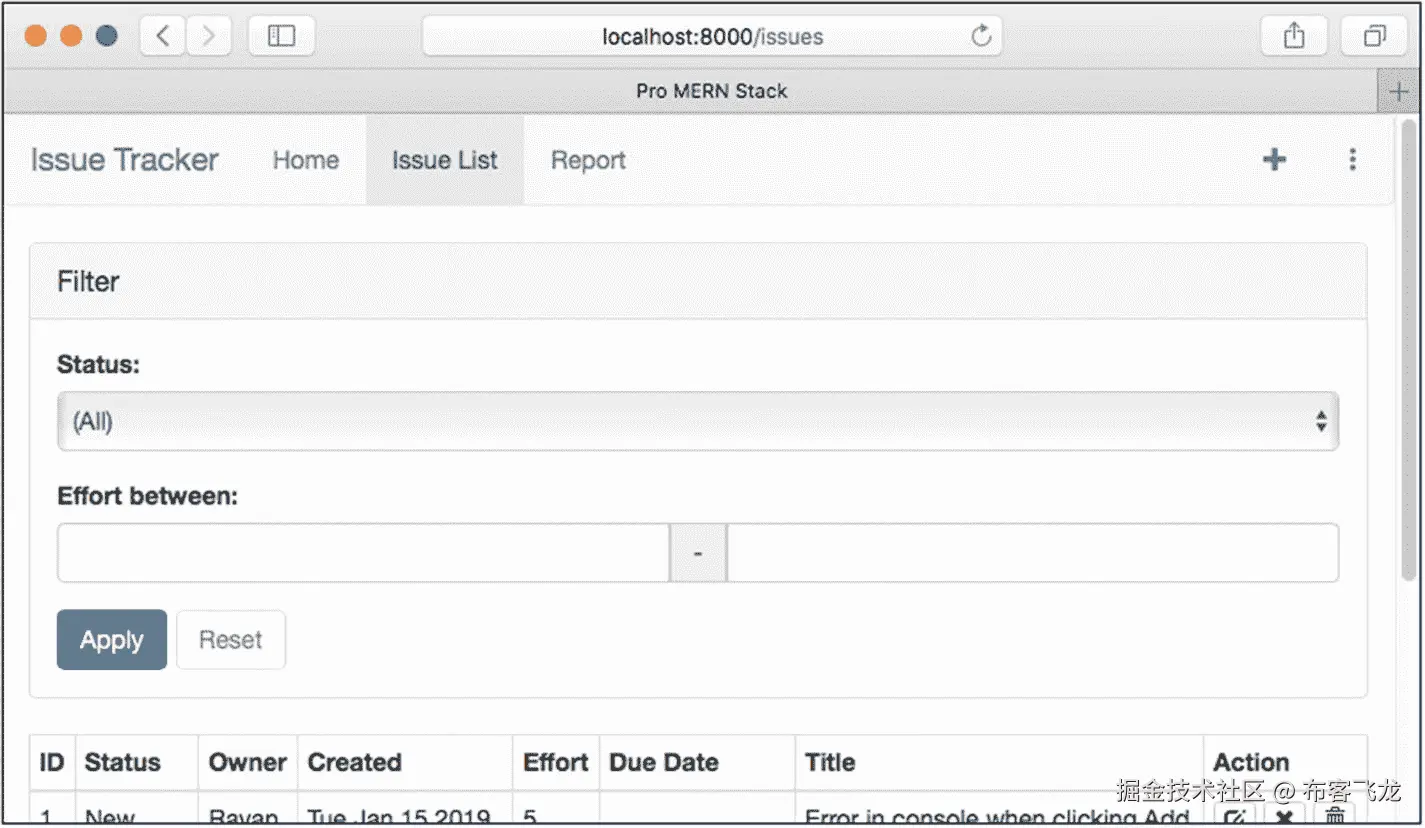Screen dimensions: 1425x828
Task: Open the vertical dots menu in navbar
Action: click(x=1352, y=159)
